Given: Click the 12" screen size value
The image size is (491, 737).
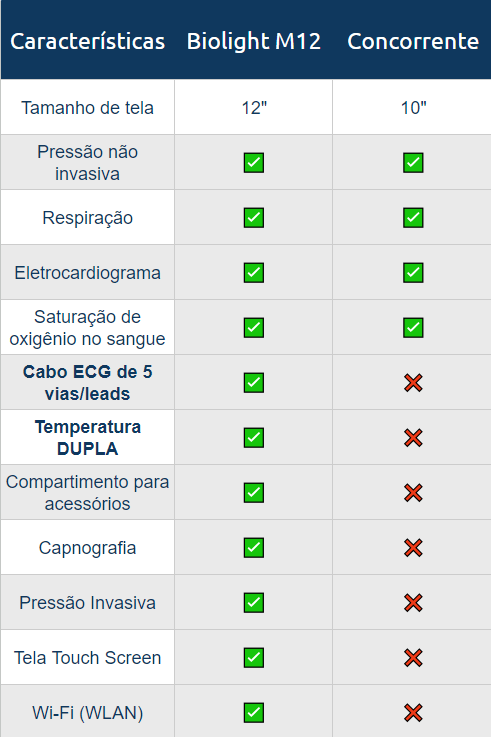Looking at the screenshot, I should [x=254, y=108].
